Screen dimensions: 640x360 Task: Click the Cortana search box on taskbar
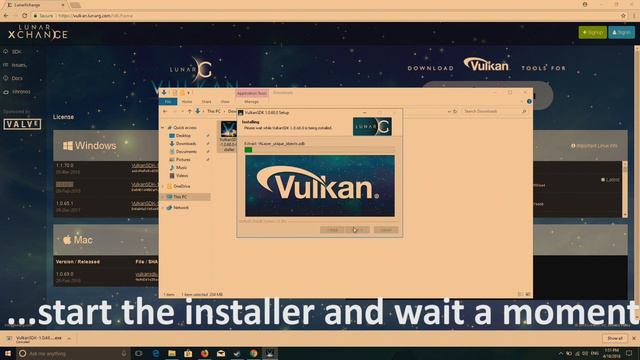coord(73,353)
